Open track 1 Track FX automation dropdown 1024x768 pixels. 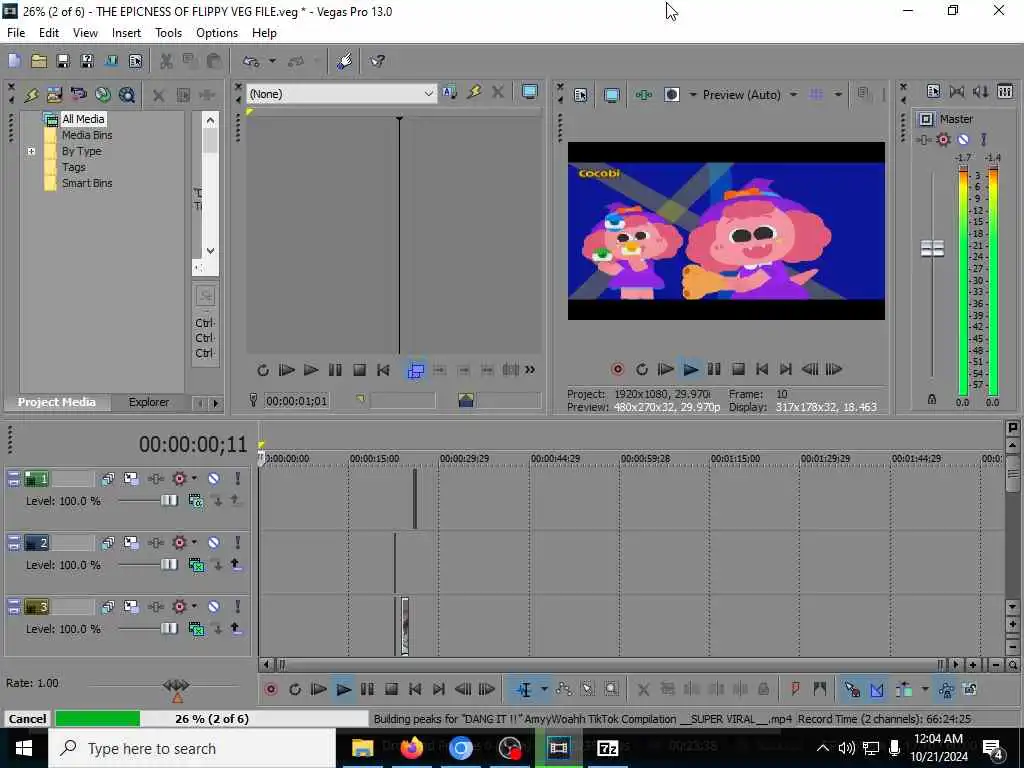click(194, 479)
